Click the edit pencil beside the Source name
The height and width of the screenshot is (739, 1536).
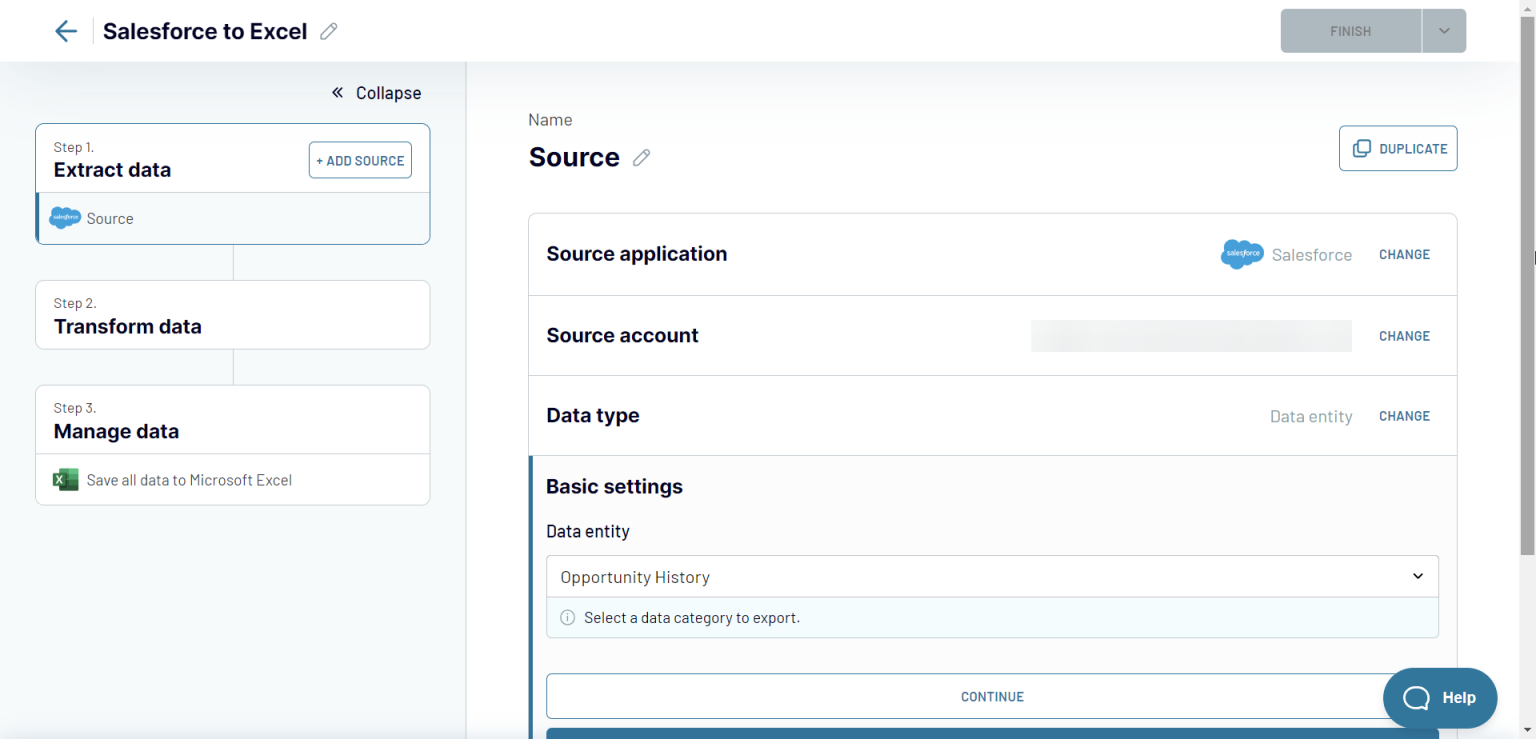point(641,157)
